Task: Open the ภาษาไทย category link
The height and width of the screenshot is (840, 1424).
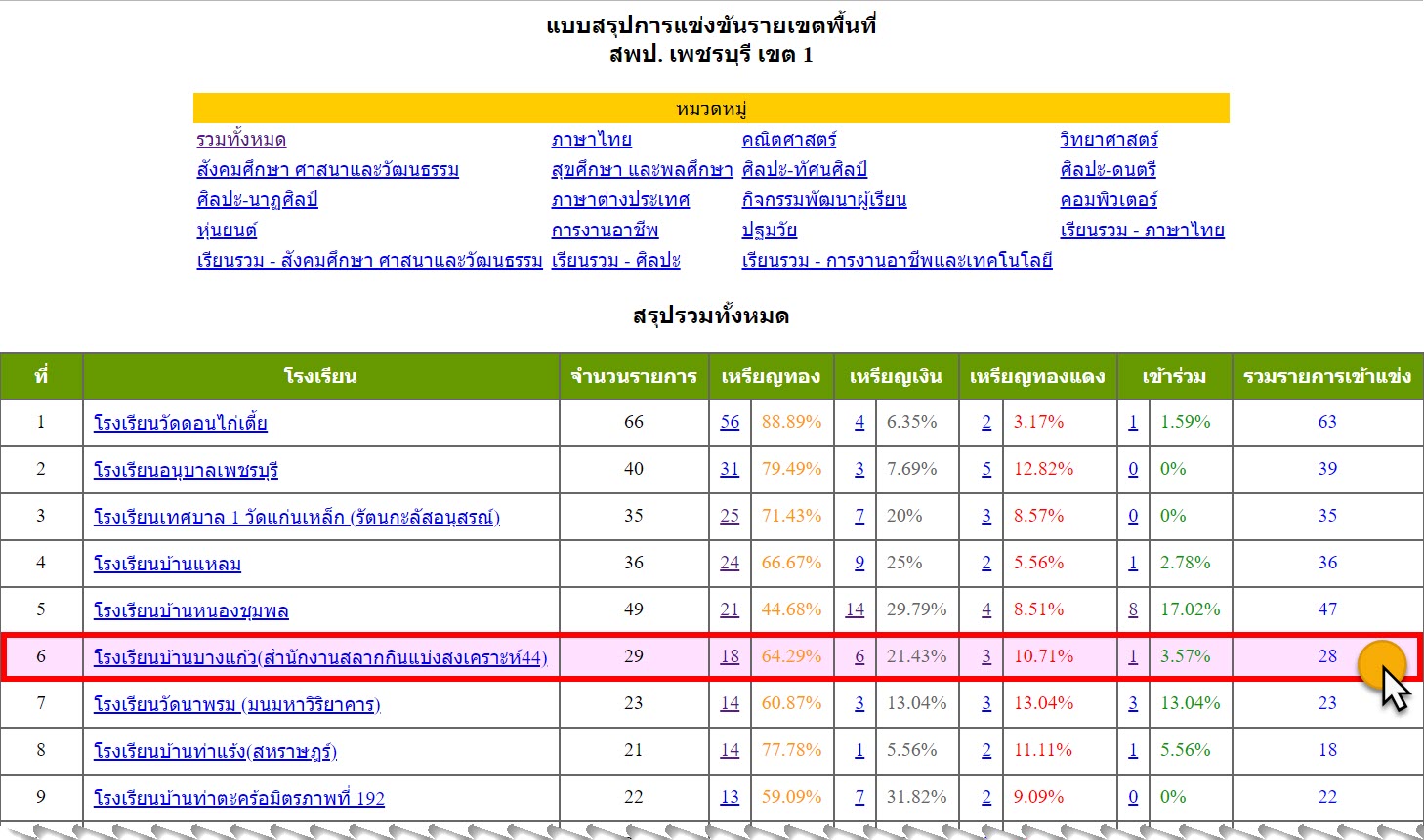Action: click(x=591, y=140)
